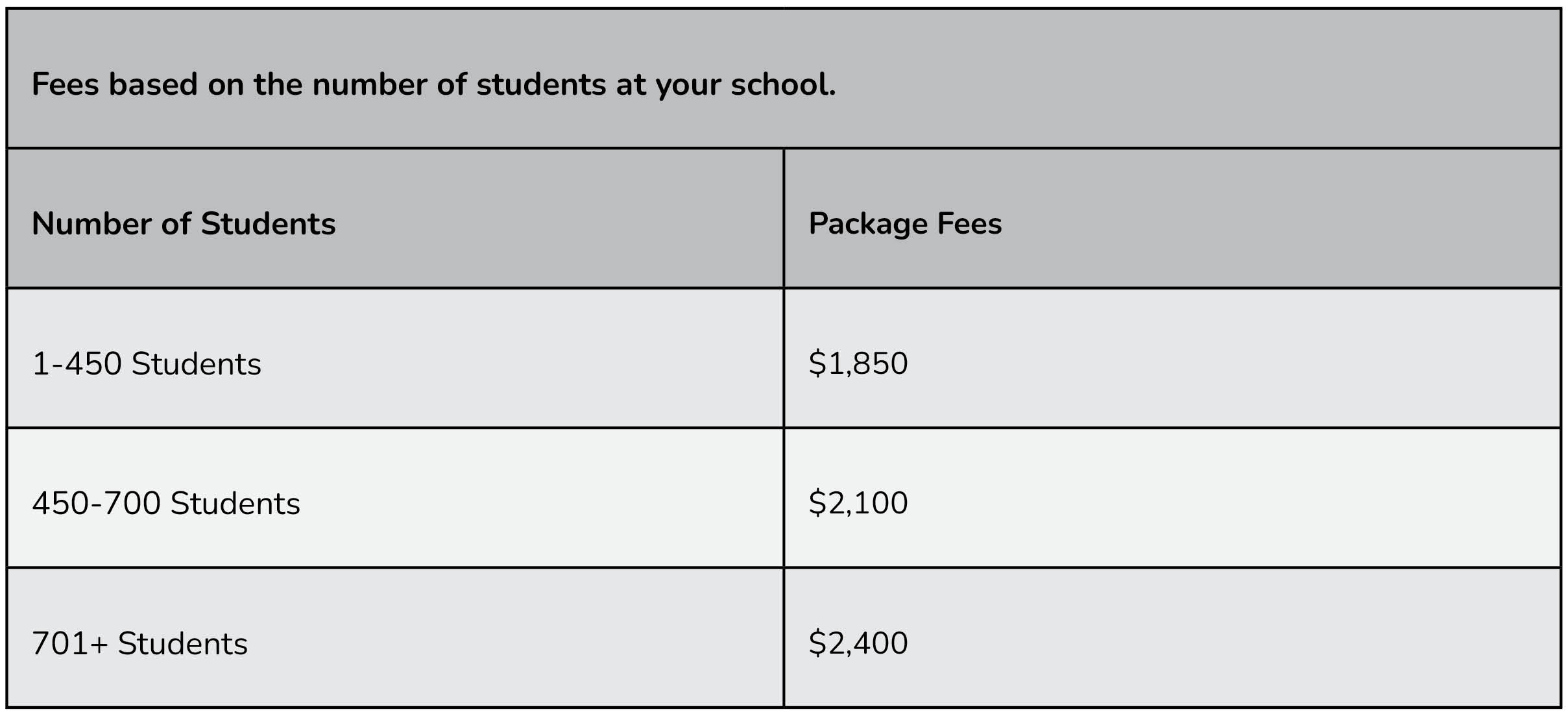Click the word 'Students' in the 701+ row
Image resolution: width=1568 pixels, height=714 pixels.
click(x=182, y=644)
